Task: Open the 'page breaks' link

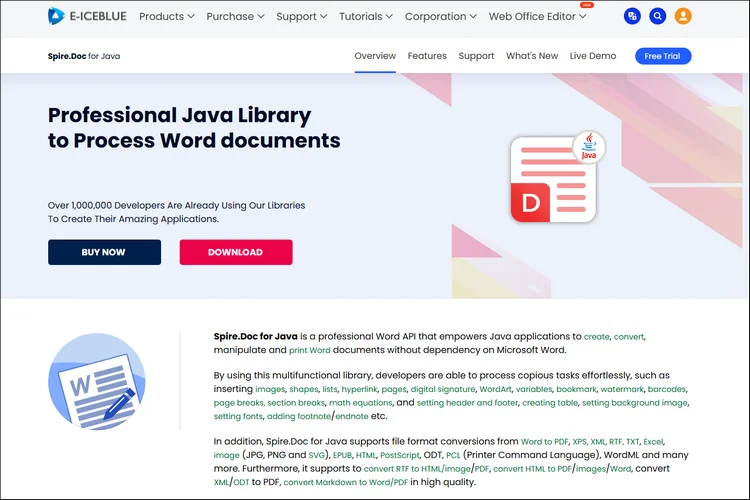Action: coord(238,403)
